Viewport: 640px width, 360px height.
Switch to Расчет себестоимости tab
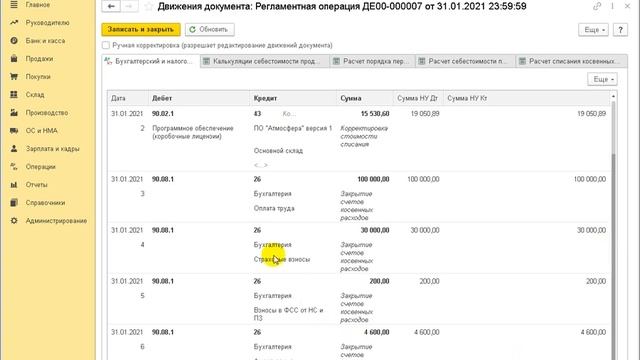pos(465,61)
